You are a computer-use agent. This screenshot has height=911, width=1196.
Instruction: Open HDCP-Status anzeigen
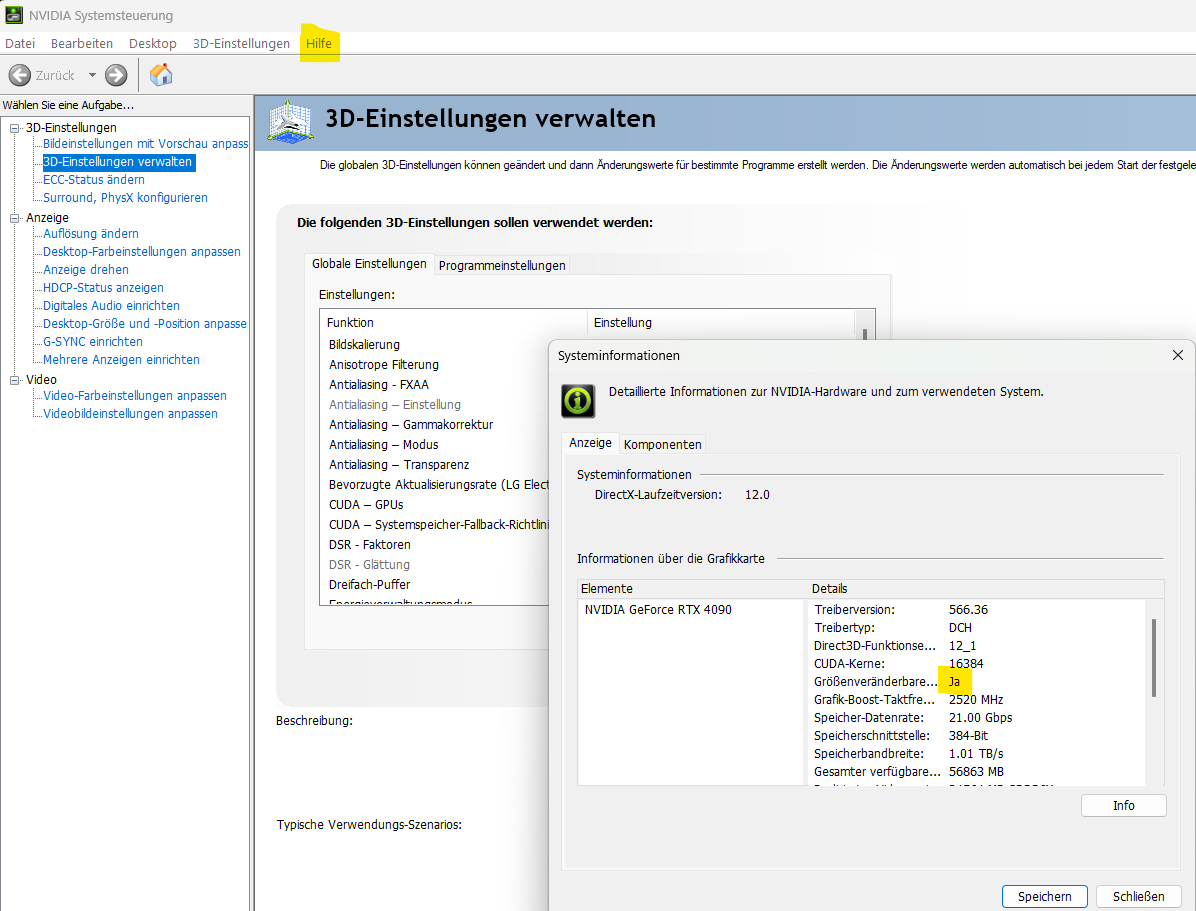[x=103, y=288]
